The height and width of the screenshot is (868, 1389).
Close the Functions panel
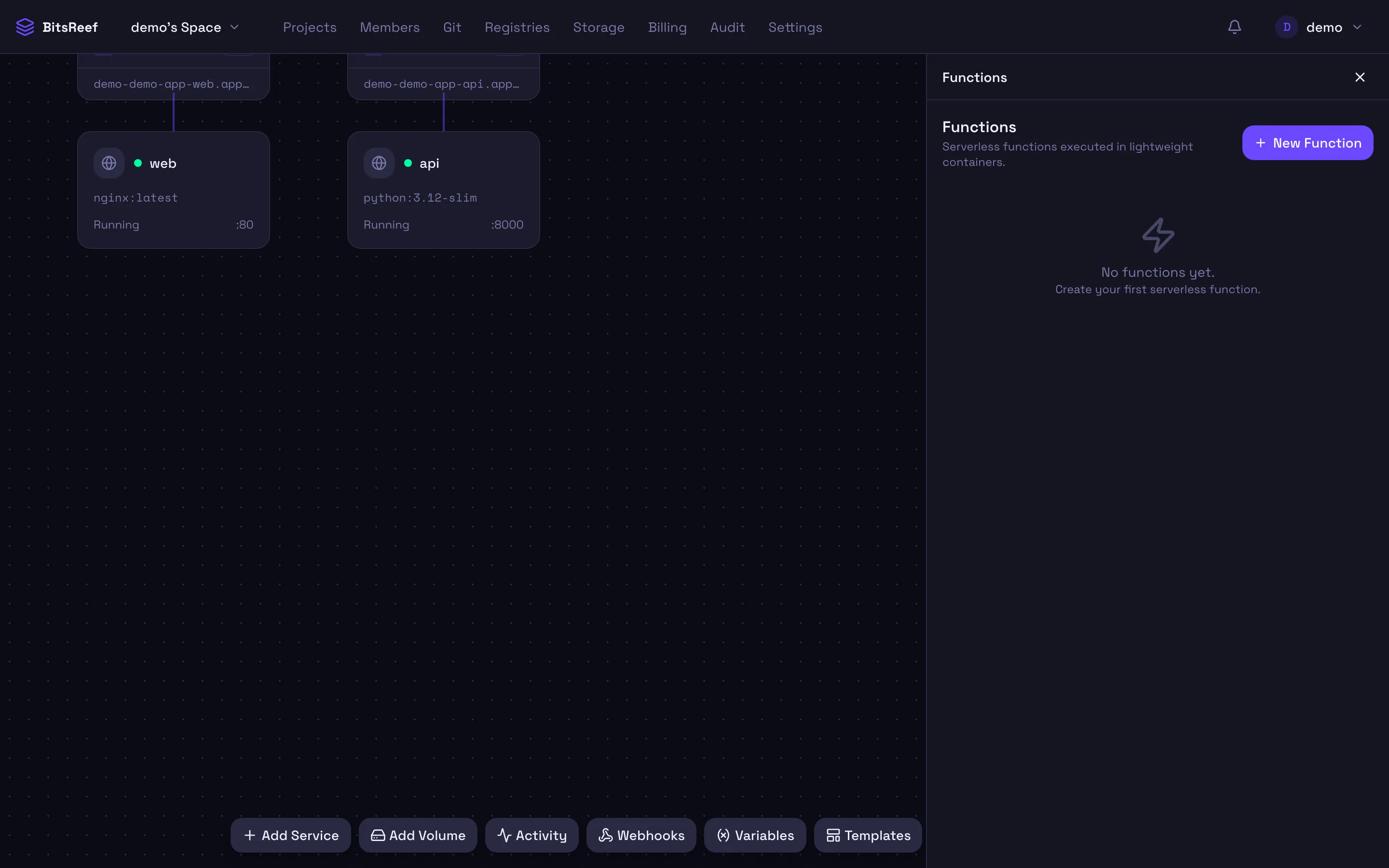pos(1360,78)
